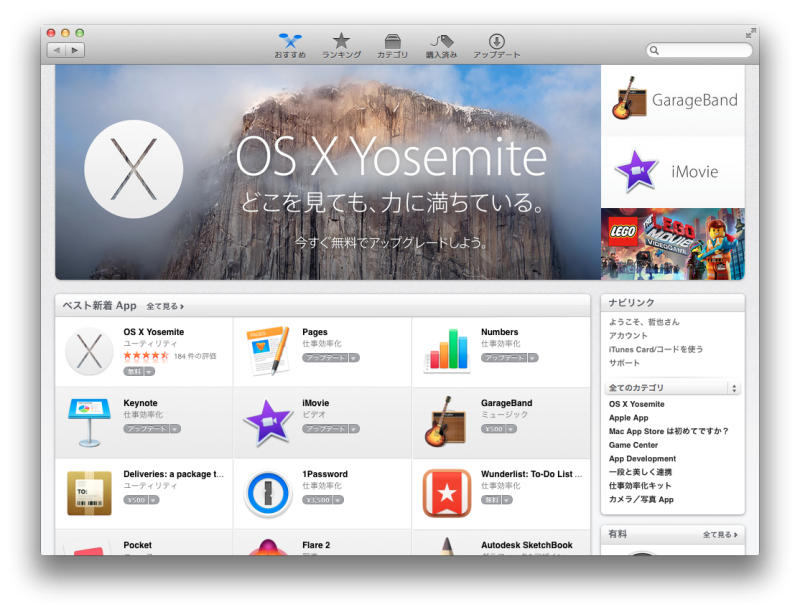Open the Pages app icon

[268, 351]
